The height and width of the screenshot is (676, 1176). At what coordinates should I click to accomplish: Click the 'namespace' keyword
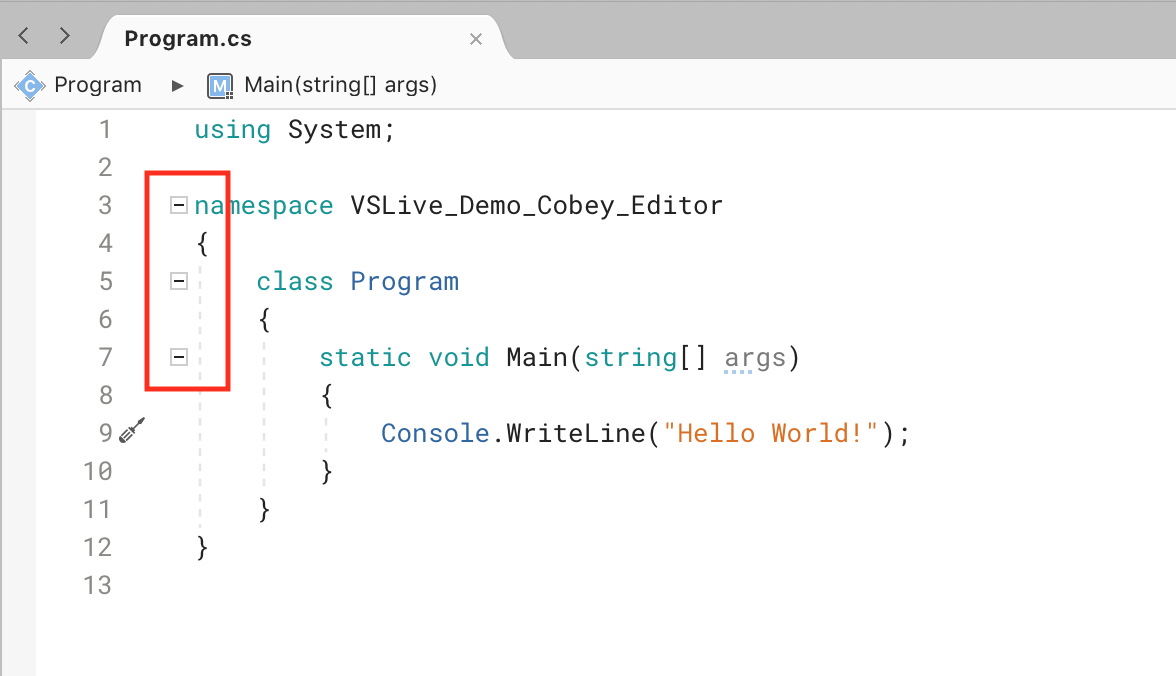pos(263,206)
